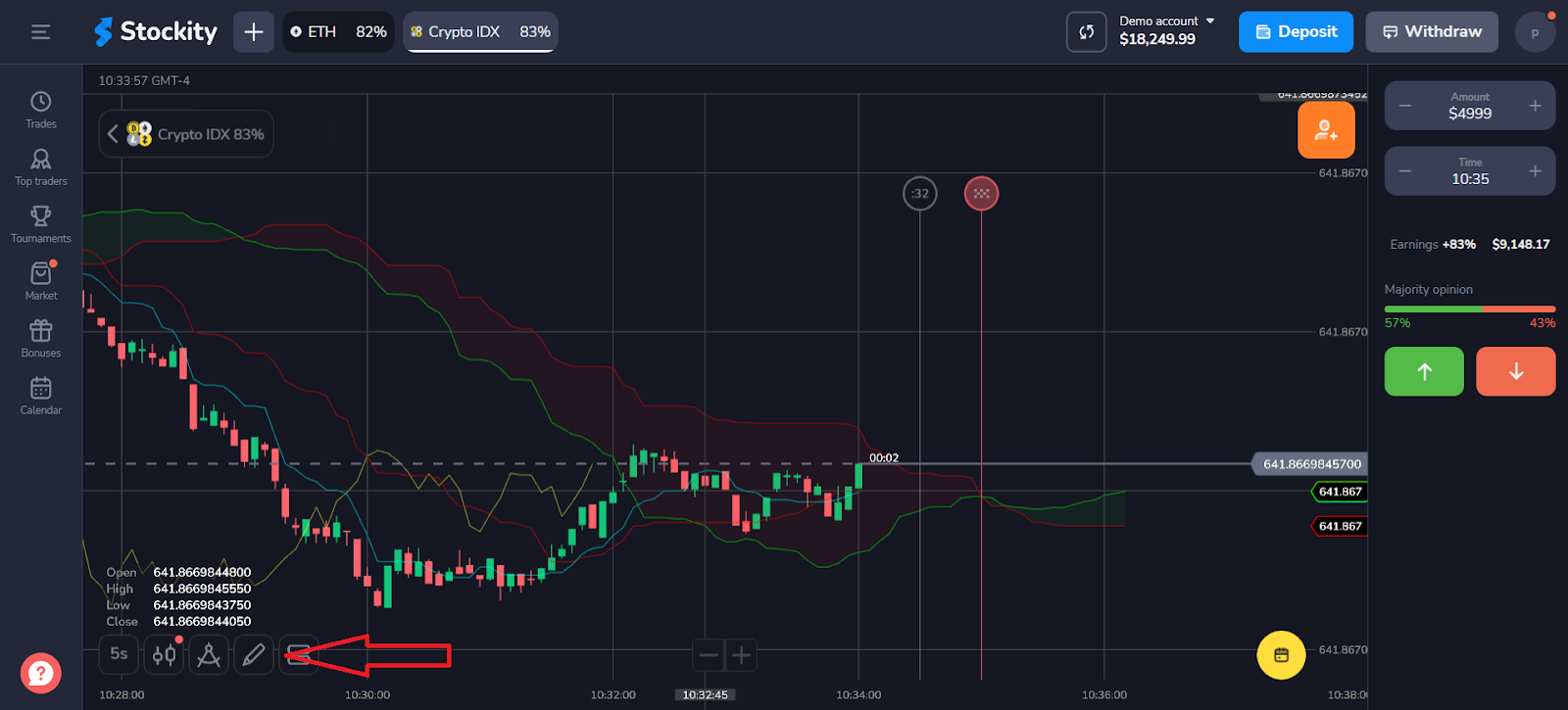Image resolution: width=1568 pixels, height=710 pixels.
Task: Expand the Crypto IDX 83% asset selector
Action: coord(186,134)
